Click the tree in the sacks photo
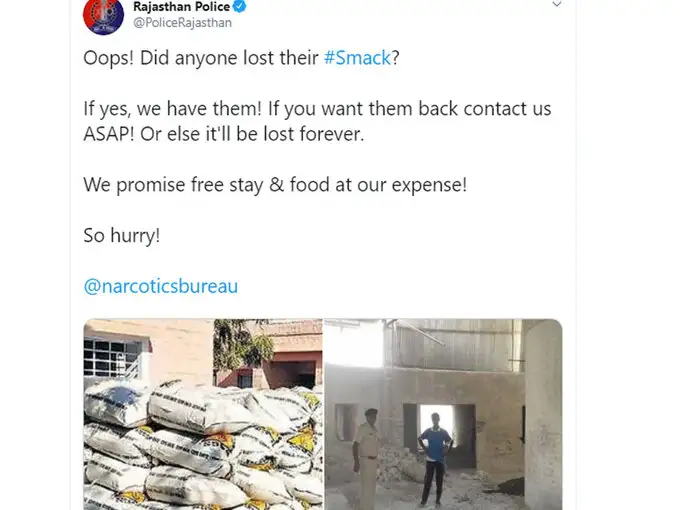The height and width of the screenshot is (510, 680). pyautogui.click(x=242, y=345)
